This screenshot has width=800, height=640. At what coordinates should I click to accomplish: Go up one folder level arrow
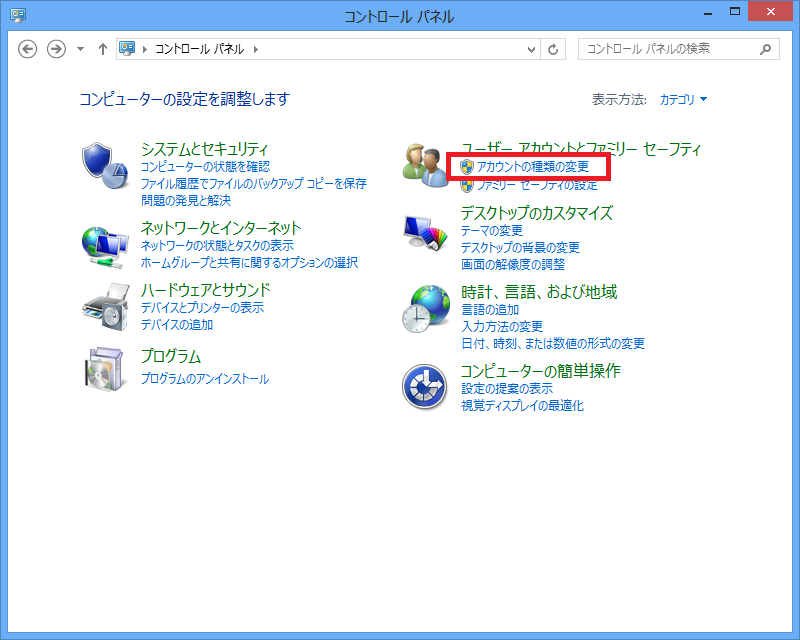click(x=102, y=49)
